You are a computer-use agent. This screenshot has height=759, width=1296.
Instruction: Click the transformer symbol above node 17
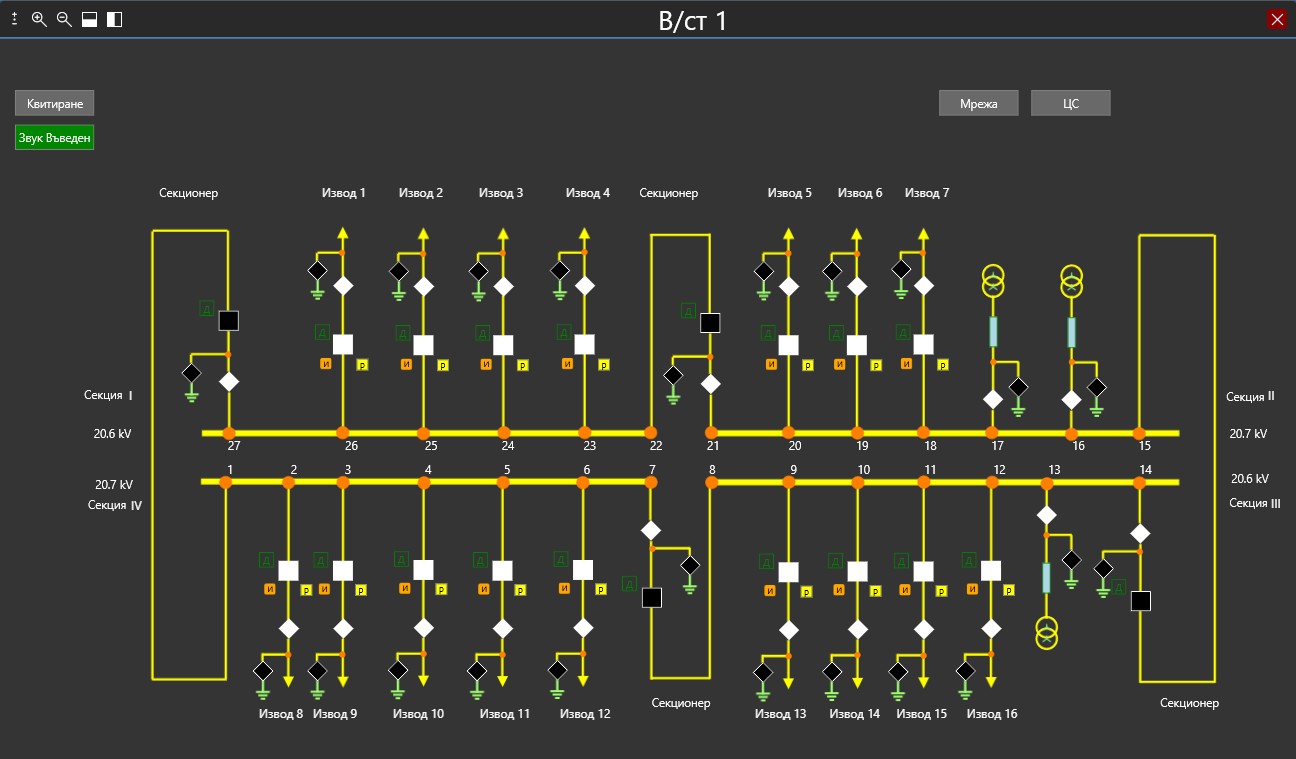(x=993, y=281)
